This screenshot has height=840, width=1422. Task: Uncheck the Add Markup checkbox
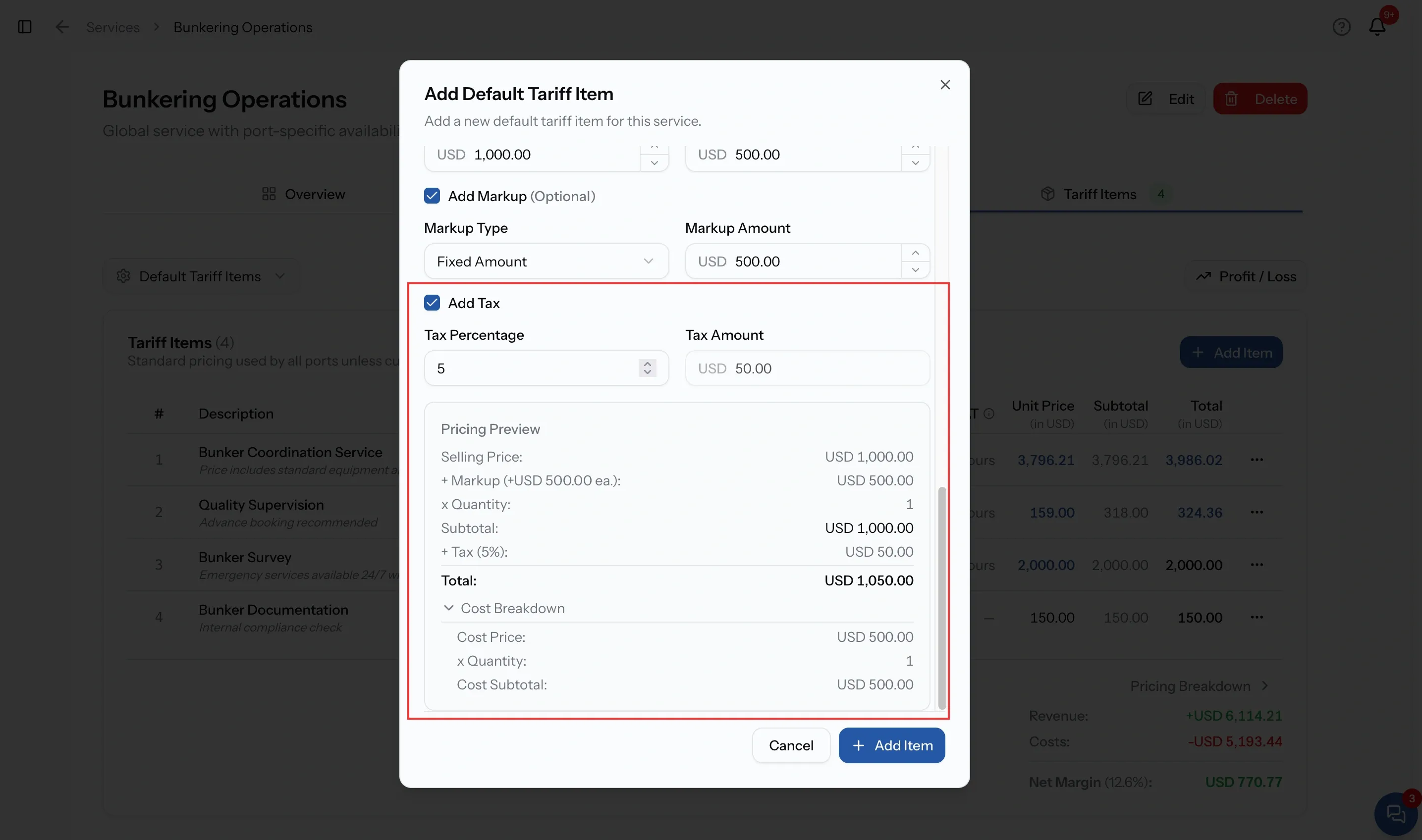[x=432, y=196]
